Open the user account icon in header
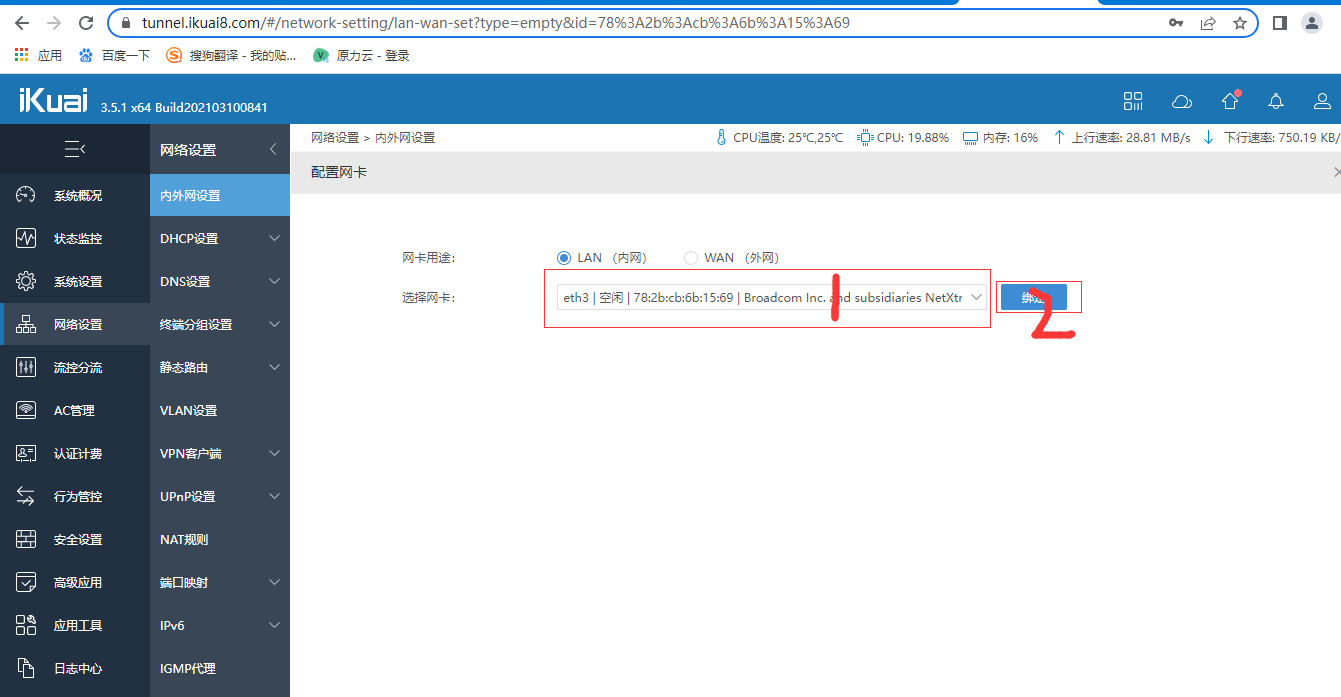 pyautogui.click(x=1323, y=101)
